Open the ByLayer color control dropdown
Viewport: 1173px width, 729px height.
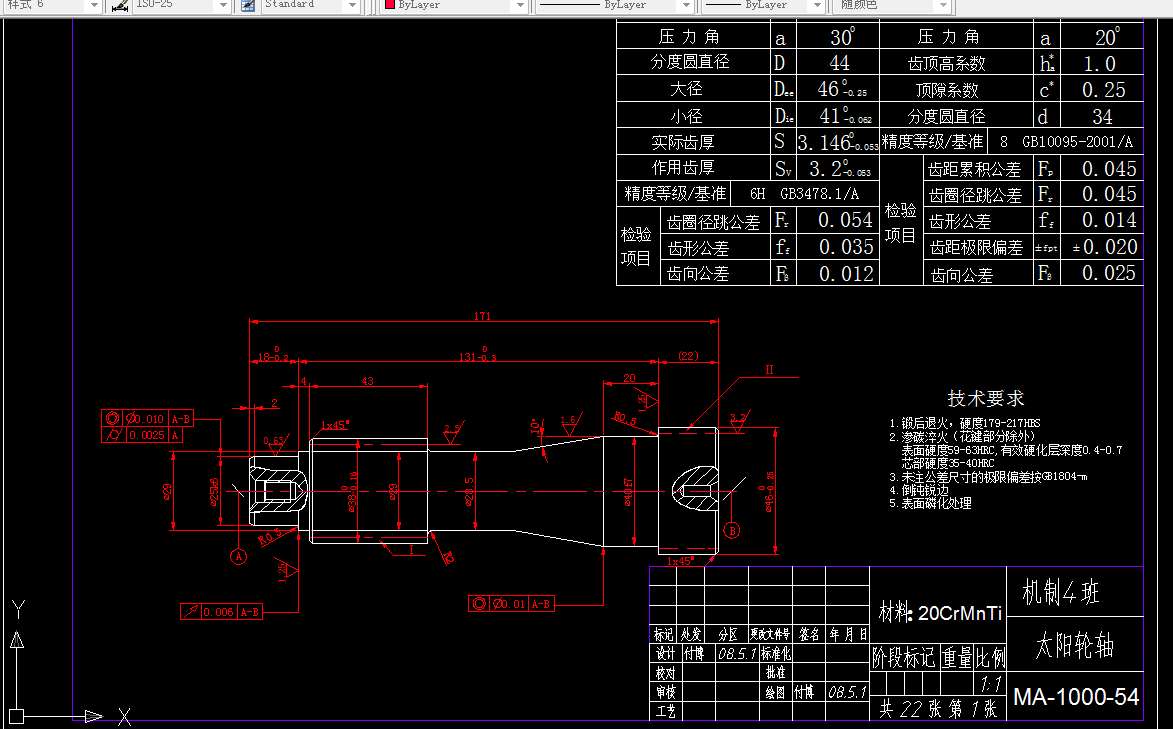(x=521, y=5)
